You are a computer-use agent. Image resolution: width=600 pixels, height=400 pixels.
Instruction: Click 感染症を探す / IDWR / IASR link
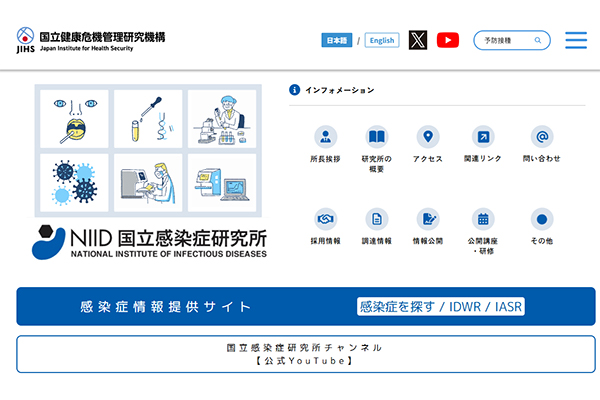440,307
